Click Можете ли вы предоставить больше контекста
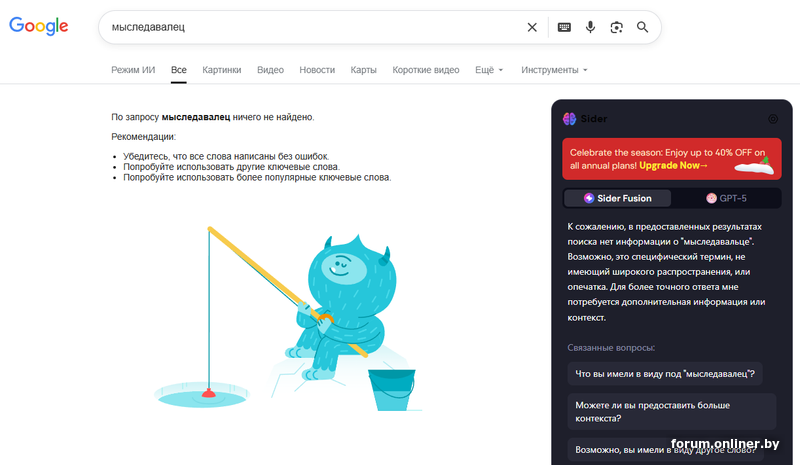 [x=671, y=411]
